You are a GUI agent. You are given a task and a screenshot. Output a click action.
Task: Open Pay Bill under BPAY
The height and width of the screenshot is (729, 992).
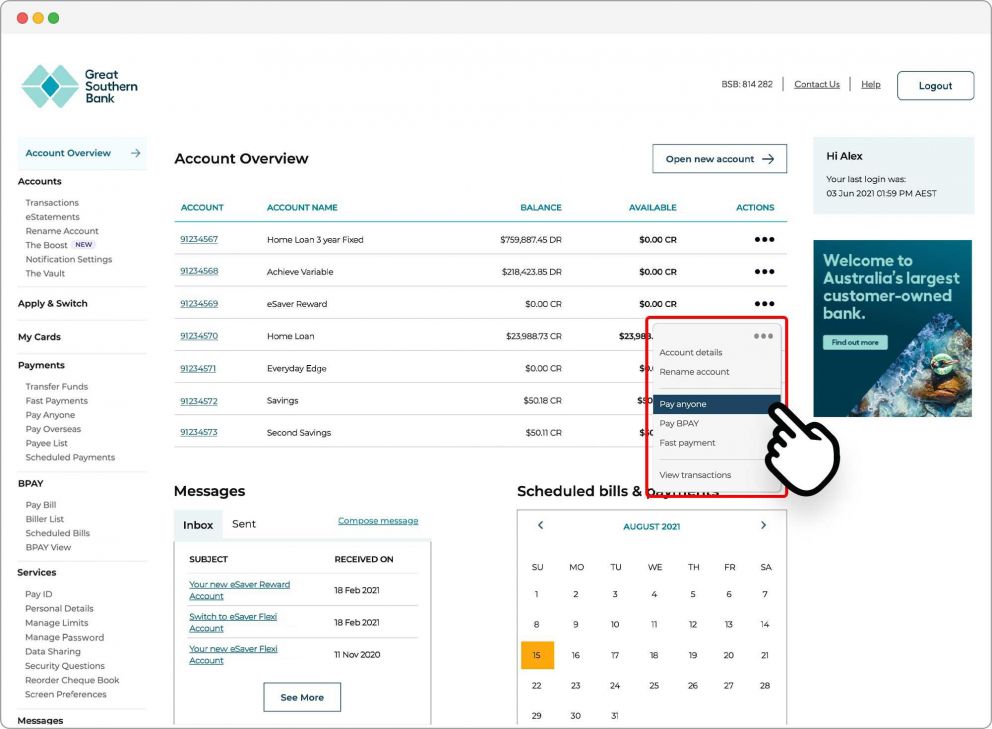(x=40, y=505)
